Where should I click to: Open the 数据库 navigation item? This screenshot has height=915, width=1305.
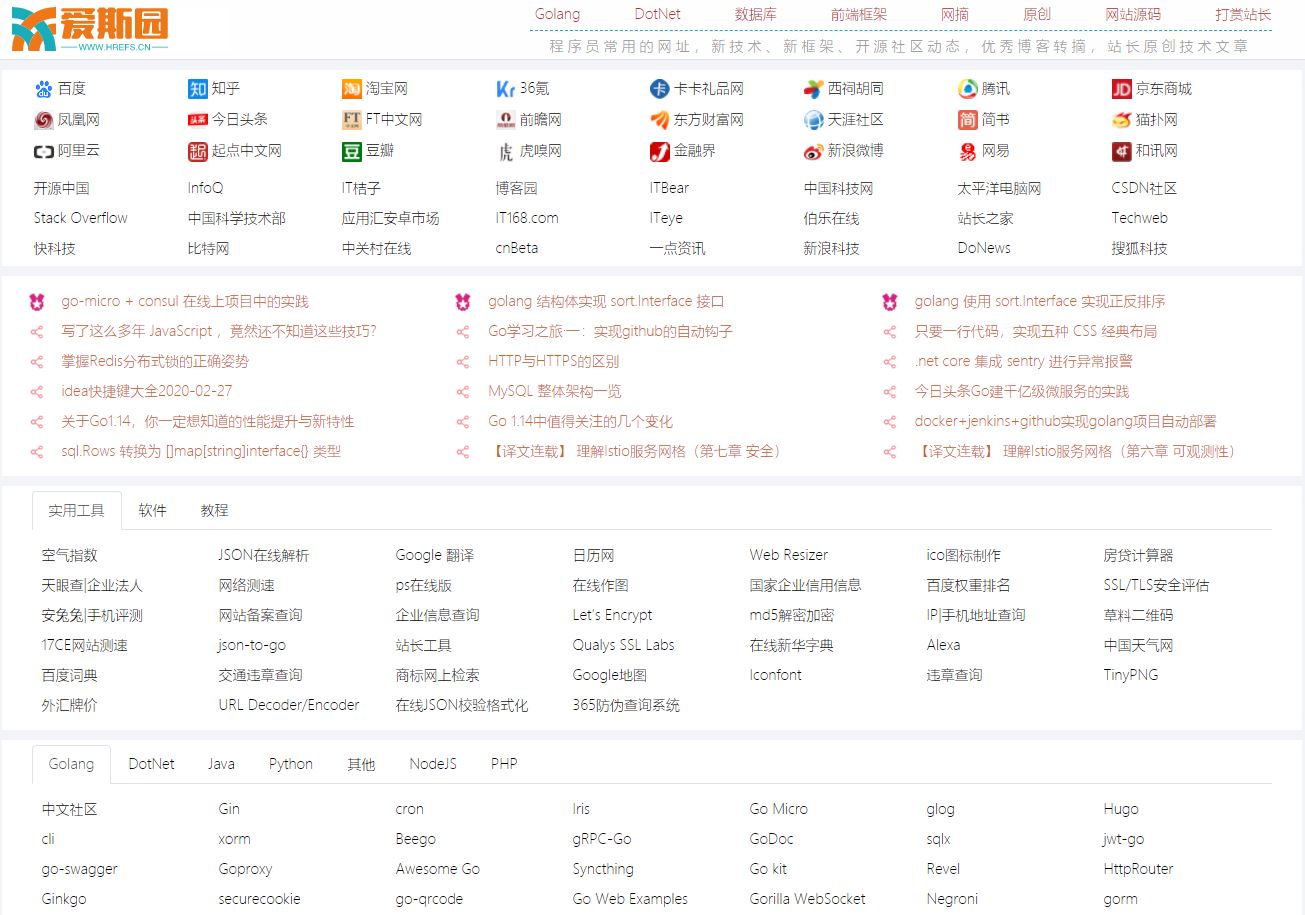click(x=756, y=14)
